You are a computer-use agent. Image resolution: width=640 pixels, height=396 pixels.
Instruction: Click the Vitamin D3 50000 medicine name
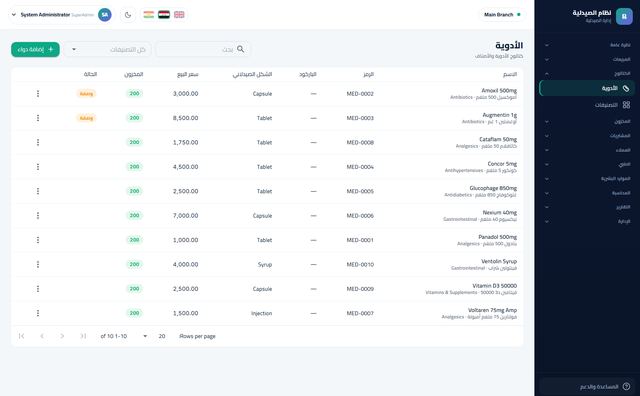click(x=495, y=285)
